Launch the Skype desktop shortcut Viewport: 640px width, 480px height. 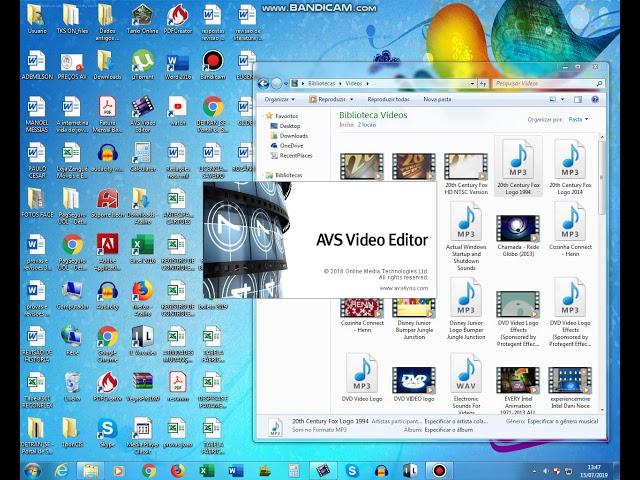tap(107, 429)
